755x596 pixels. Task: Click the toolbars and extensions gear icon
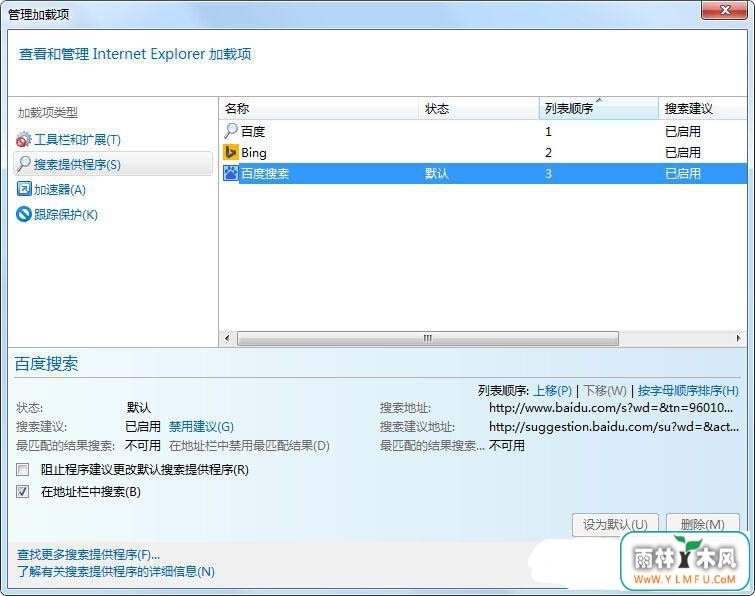[24, 140]
